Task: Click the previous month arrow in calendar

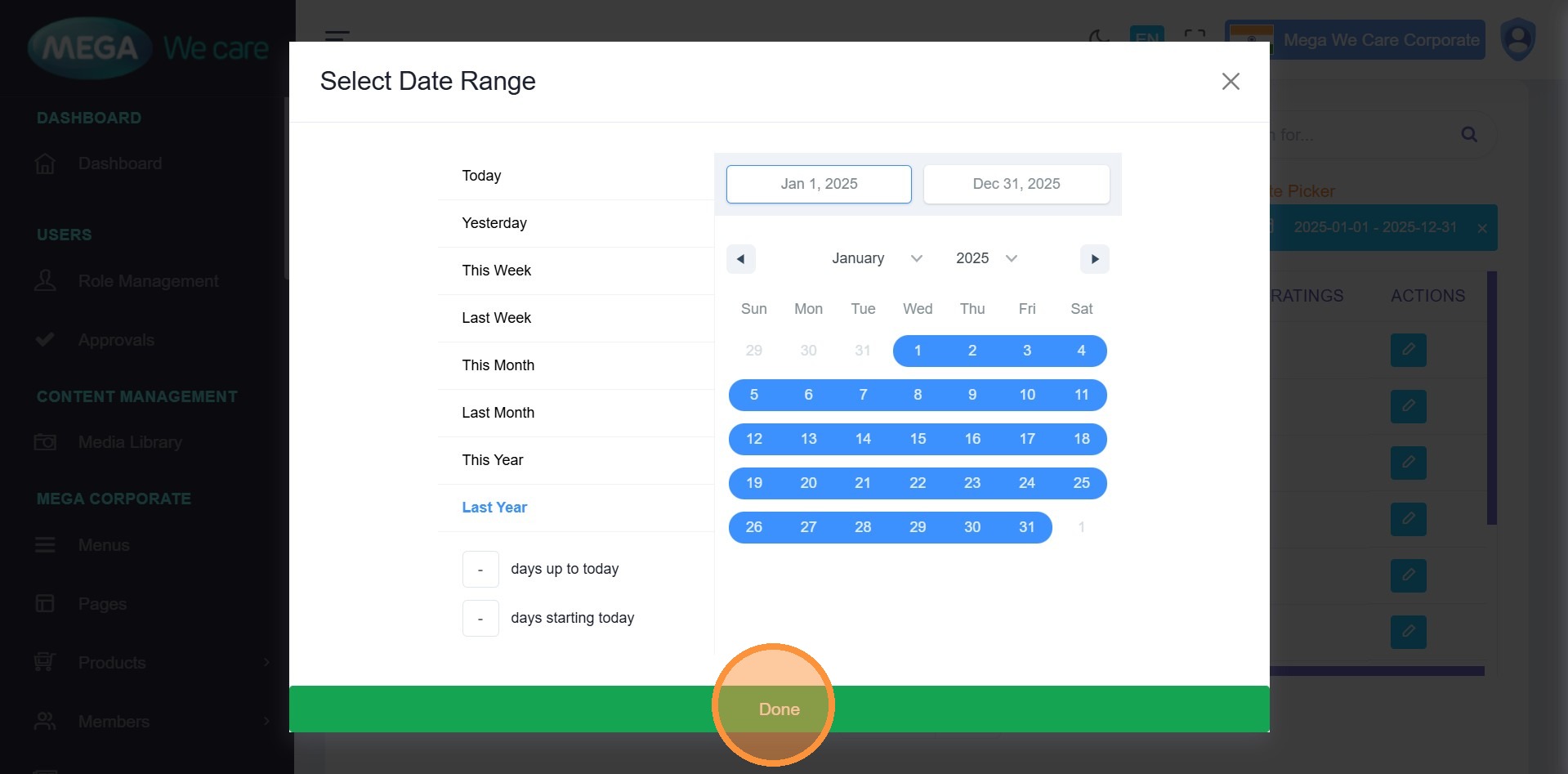Action: point(740,259)
